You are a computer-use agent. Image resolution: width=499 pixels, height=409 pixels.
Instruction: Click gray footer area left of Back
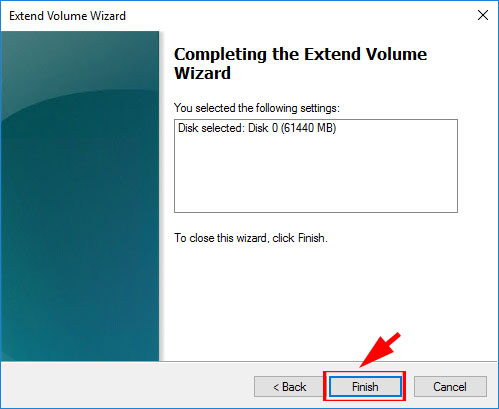tap(127, 385)
